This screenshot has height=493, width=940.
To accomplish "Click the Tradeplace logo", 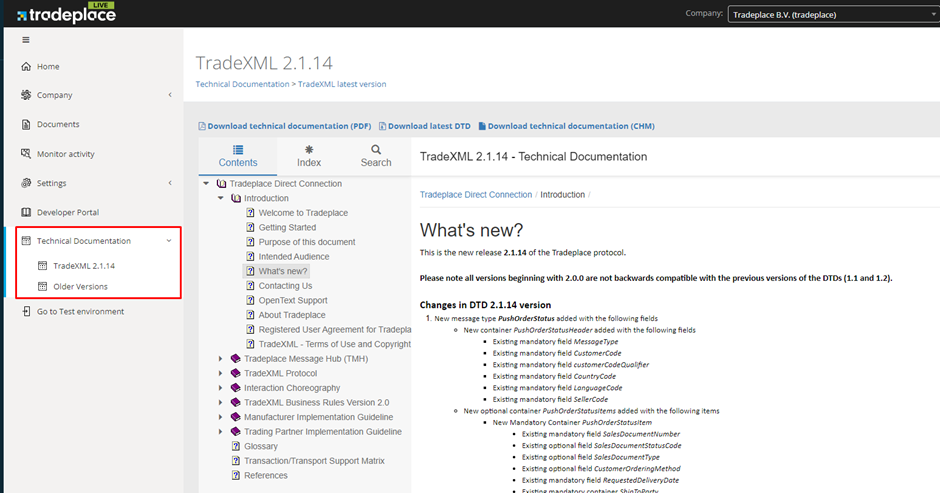I will coord(66,14).
